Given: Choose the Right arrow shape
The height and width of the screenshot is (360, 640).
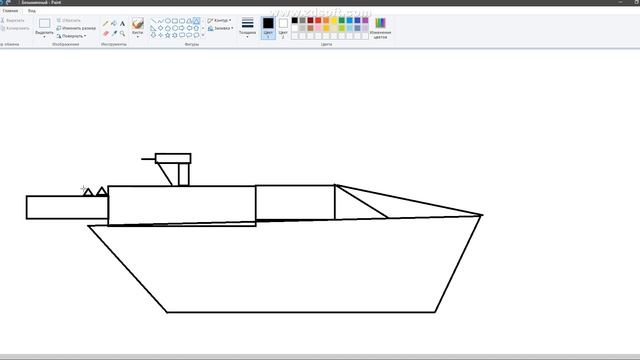Looking at the screenshot, I should [182, 28].
